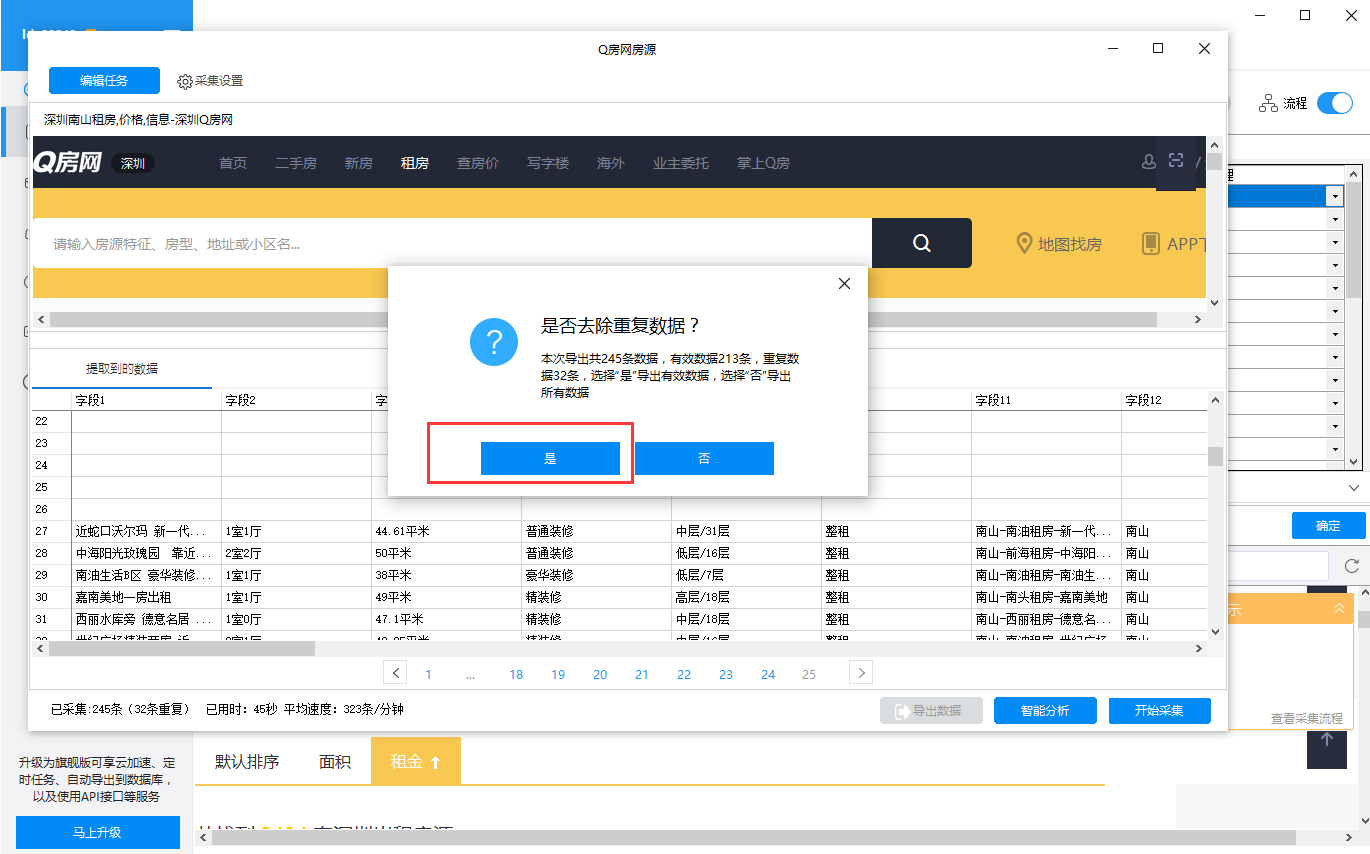Open the 业主委托 navigation item
The width and height of the screenshot is (1370, 854).
(x=681, y=163)
